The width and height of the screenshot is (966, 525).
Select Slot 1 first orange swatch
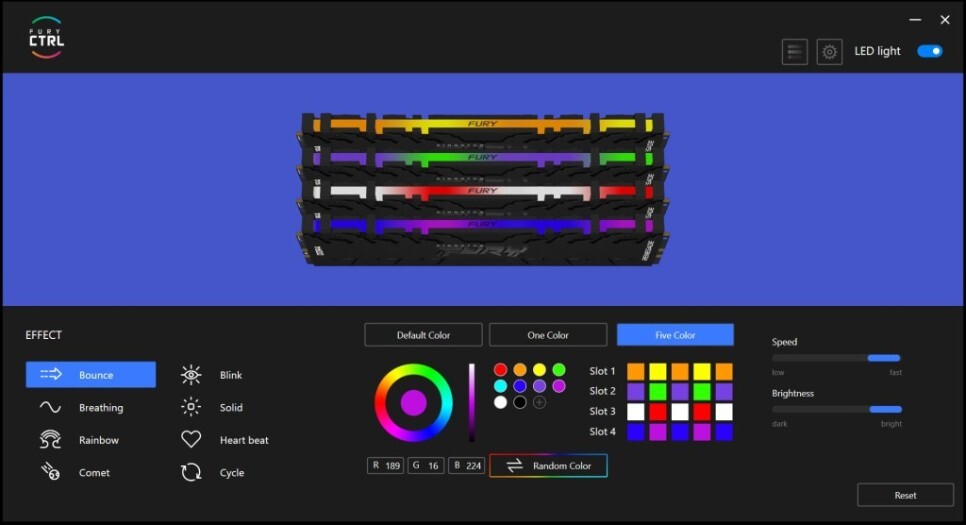click(x=636, y=372)
